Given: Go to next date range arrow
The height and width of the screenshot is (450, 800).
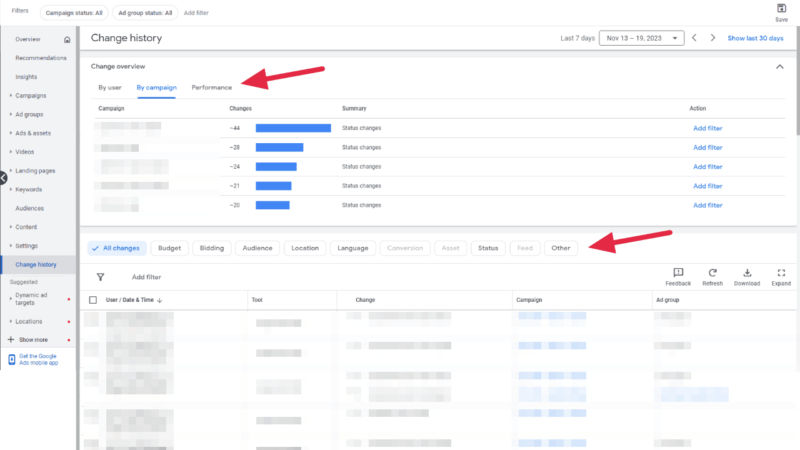Looking at the screenshot, I should point(713,38).
